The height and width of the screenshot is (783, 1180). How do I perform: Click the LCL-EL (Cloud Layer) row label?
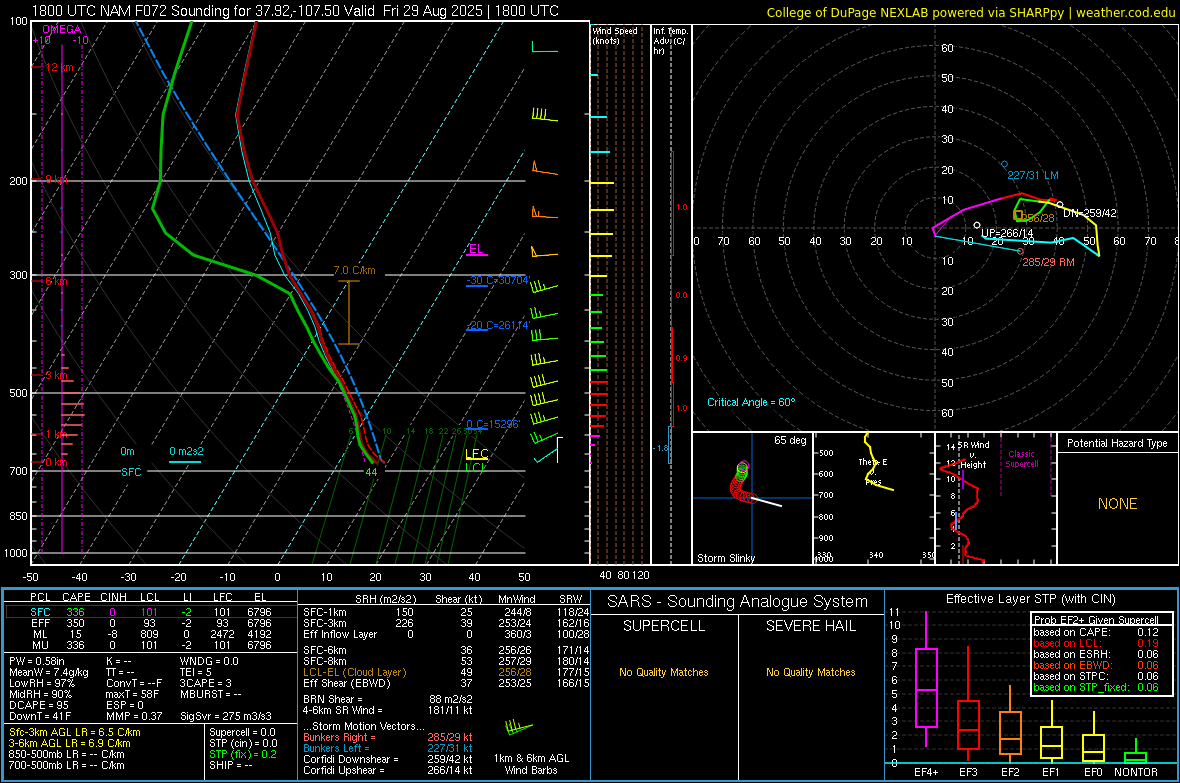[354, 672]
